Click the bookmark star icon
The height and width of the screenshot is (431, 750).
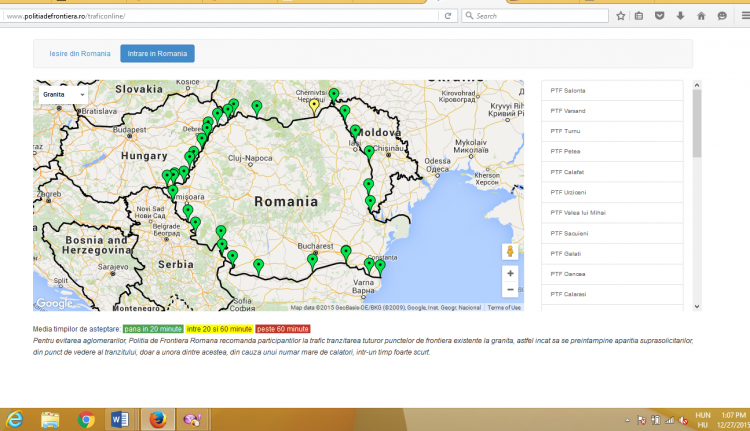(622, 16)
